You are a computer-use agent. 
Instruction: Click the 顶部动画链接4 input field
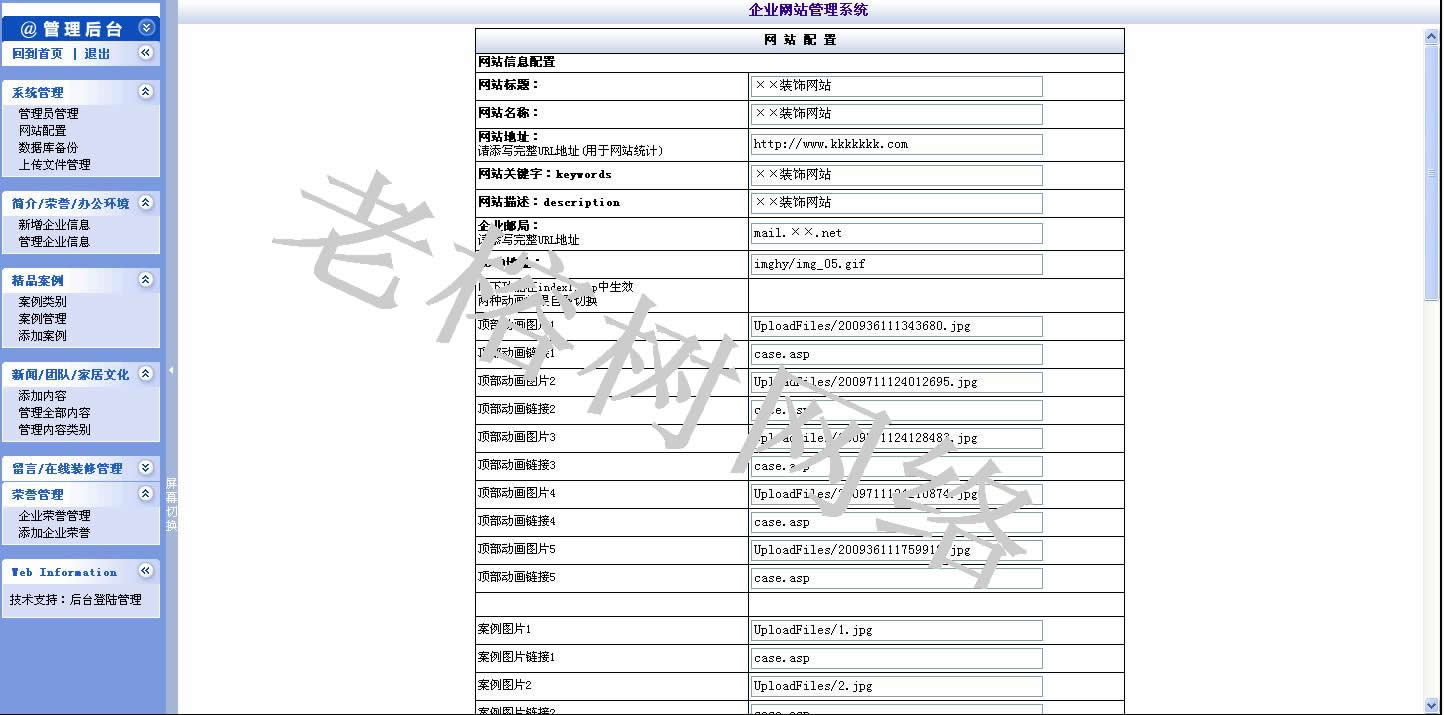pyautogui.click(x=896, y=522)
